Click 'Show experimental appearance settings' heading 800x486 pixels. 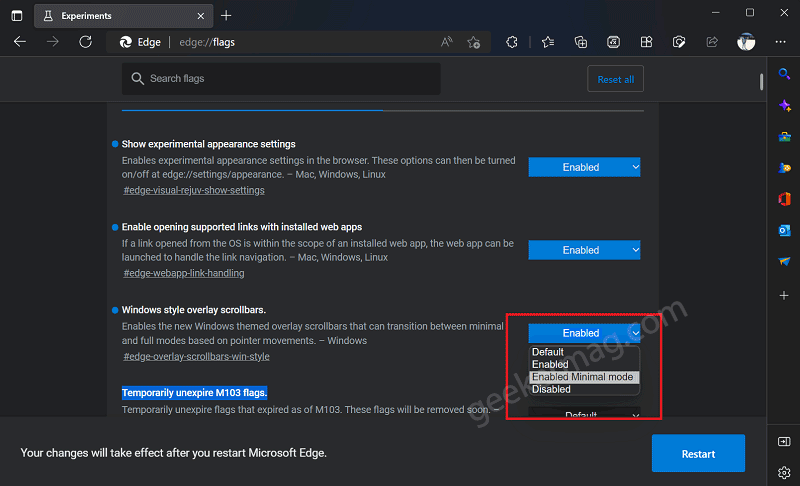click(x=208, y=144)
